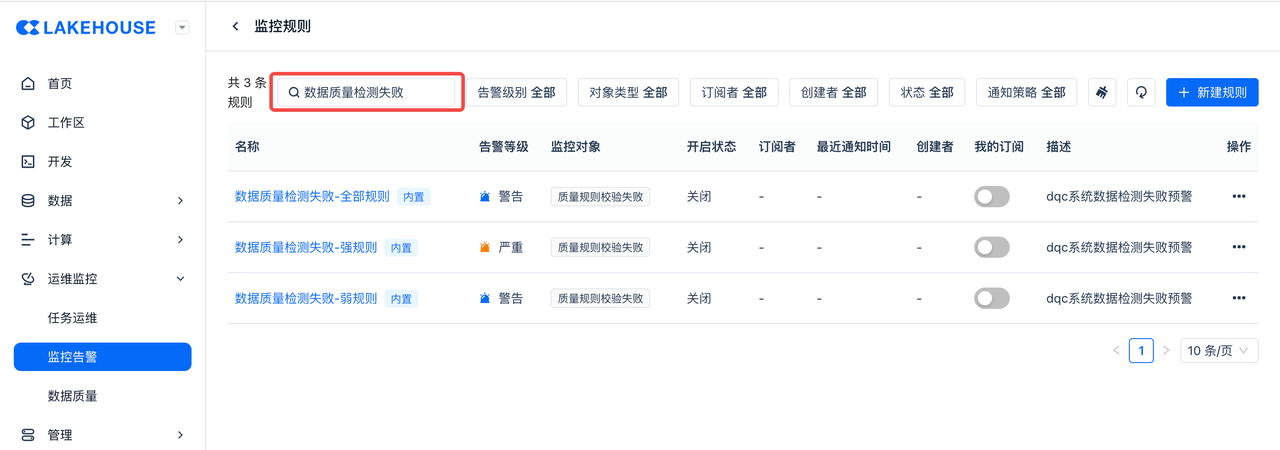Select 数据质量 in the sidebar
The image size is (1280, 450).
[x=73, y=396]
